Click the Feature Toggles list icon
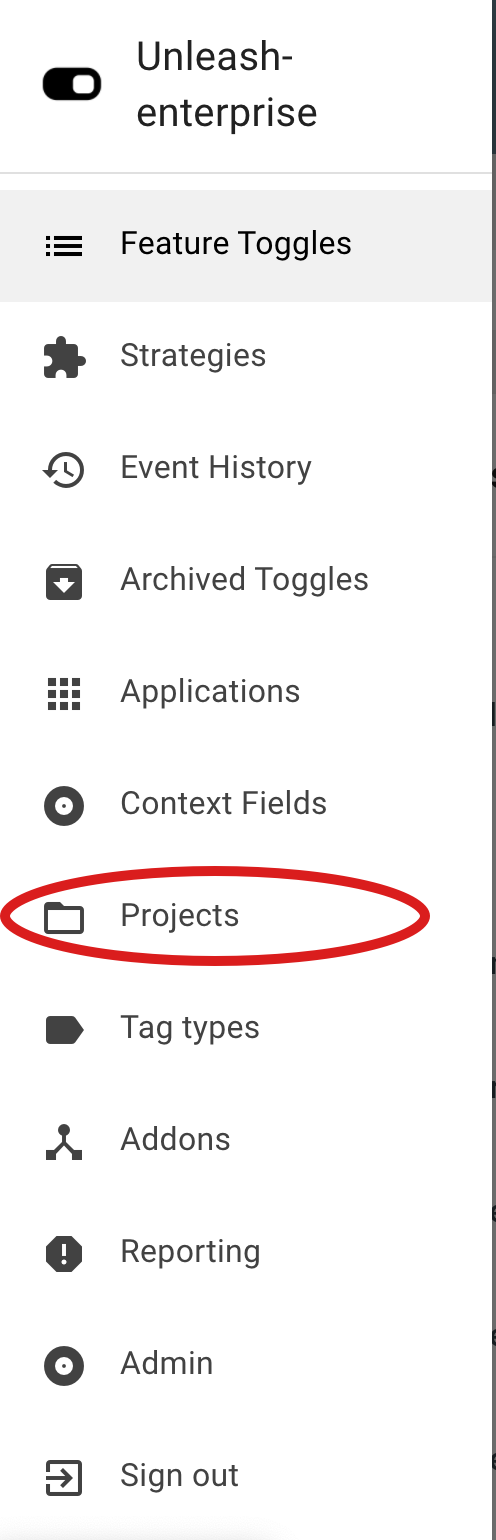This screenshot has height=1540, width=496. 65,245
